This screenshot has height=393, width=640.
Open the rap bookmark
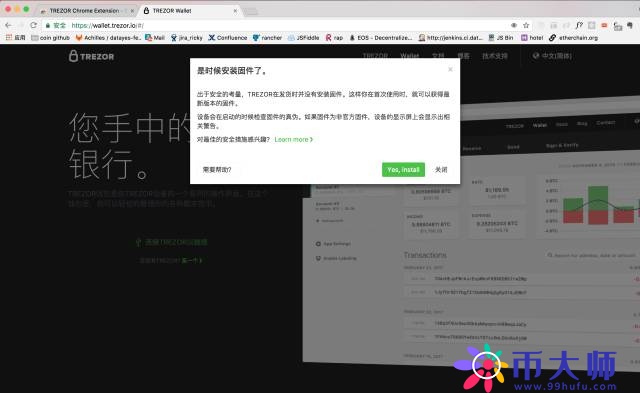[x=334, y=38]
